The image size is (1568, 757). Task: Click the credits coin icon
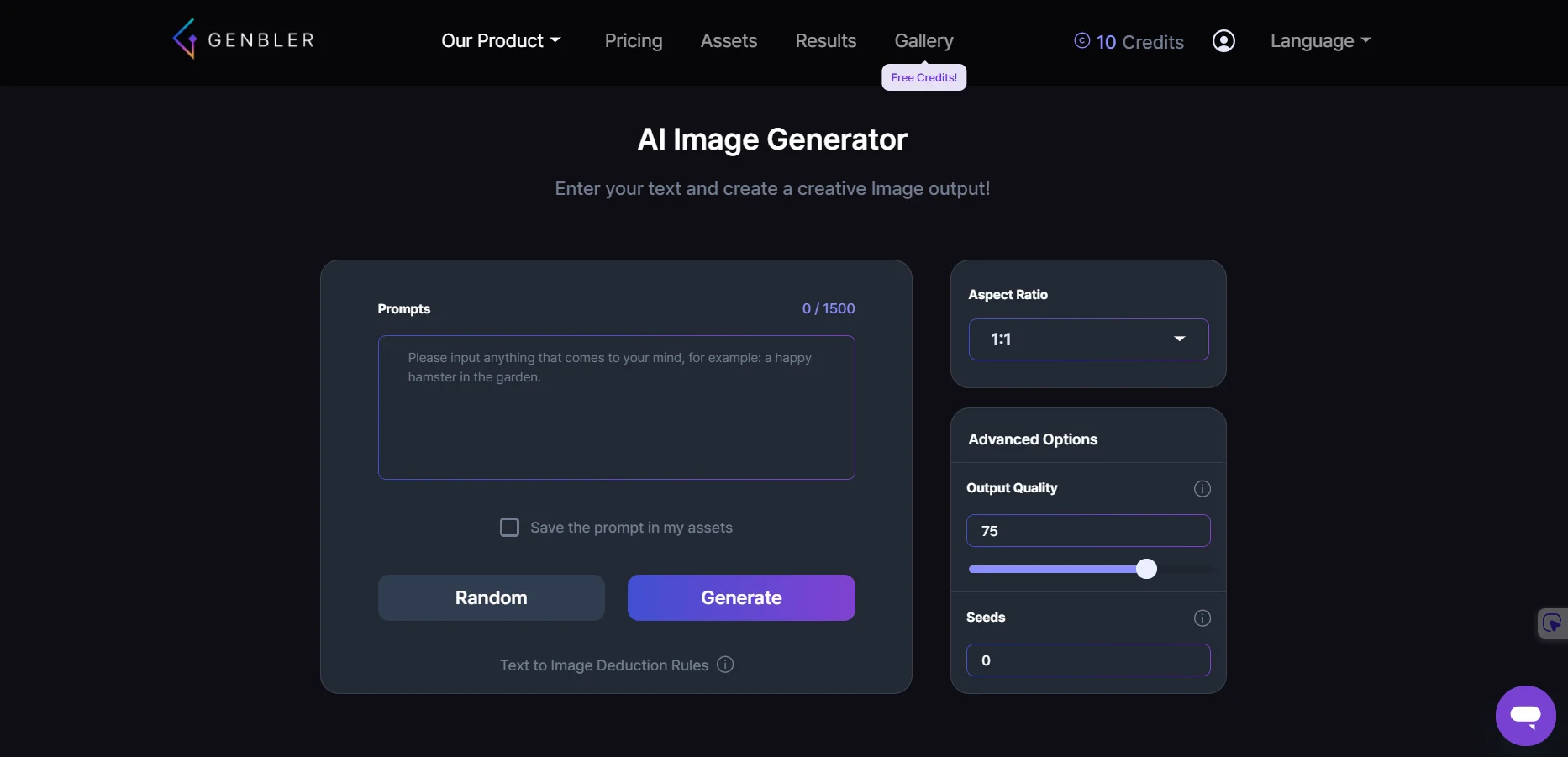(x=1081, y=40)
